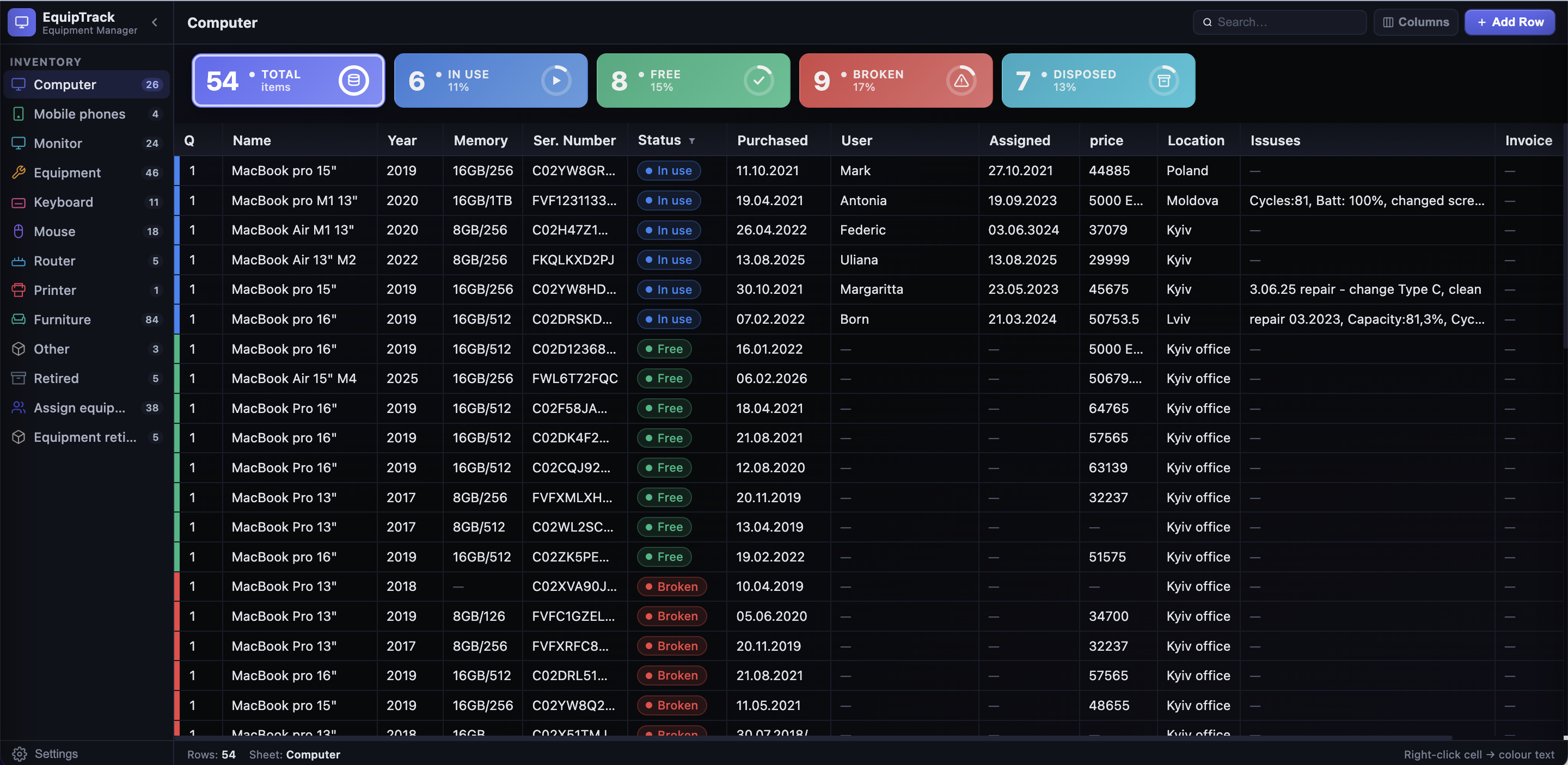The width and height of the screenshot is (1568, 765).
Task: Click the warning icon on Broken card
Action: (961, 81)
